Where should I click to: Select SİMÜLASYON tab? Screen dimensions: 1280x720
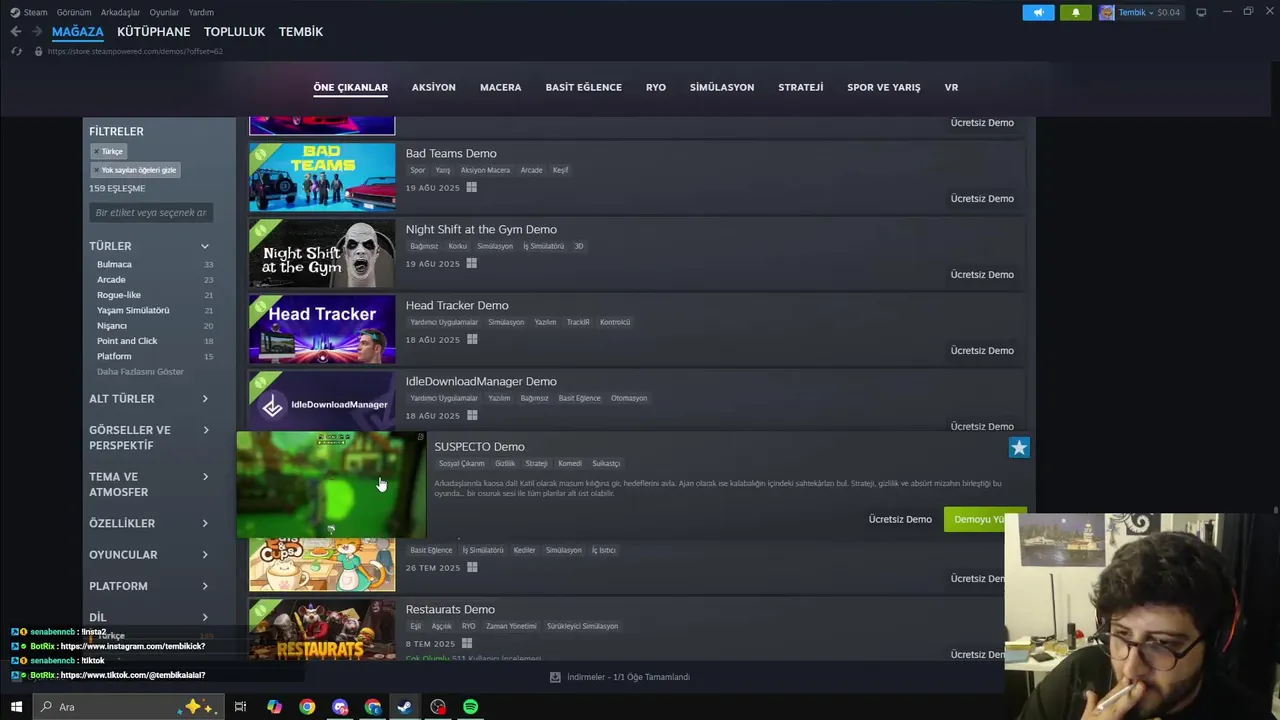[x=722, y=87]
